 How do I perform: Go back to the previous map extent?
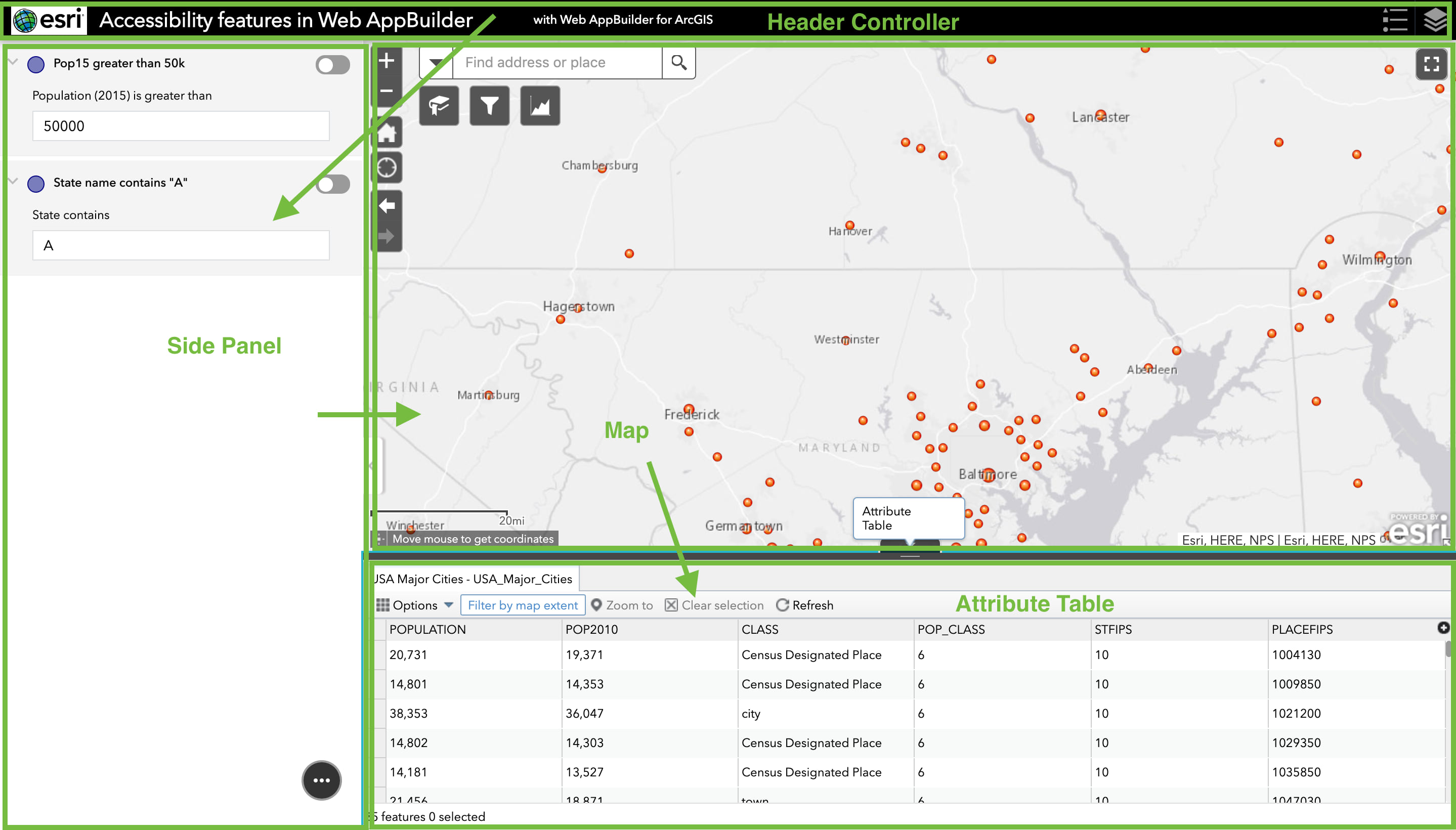(x=387, y=206)
